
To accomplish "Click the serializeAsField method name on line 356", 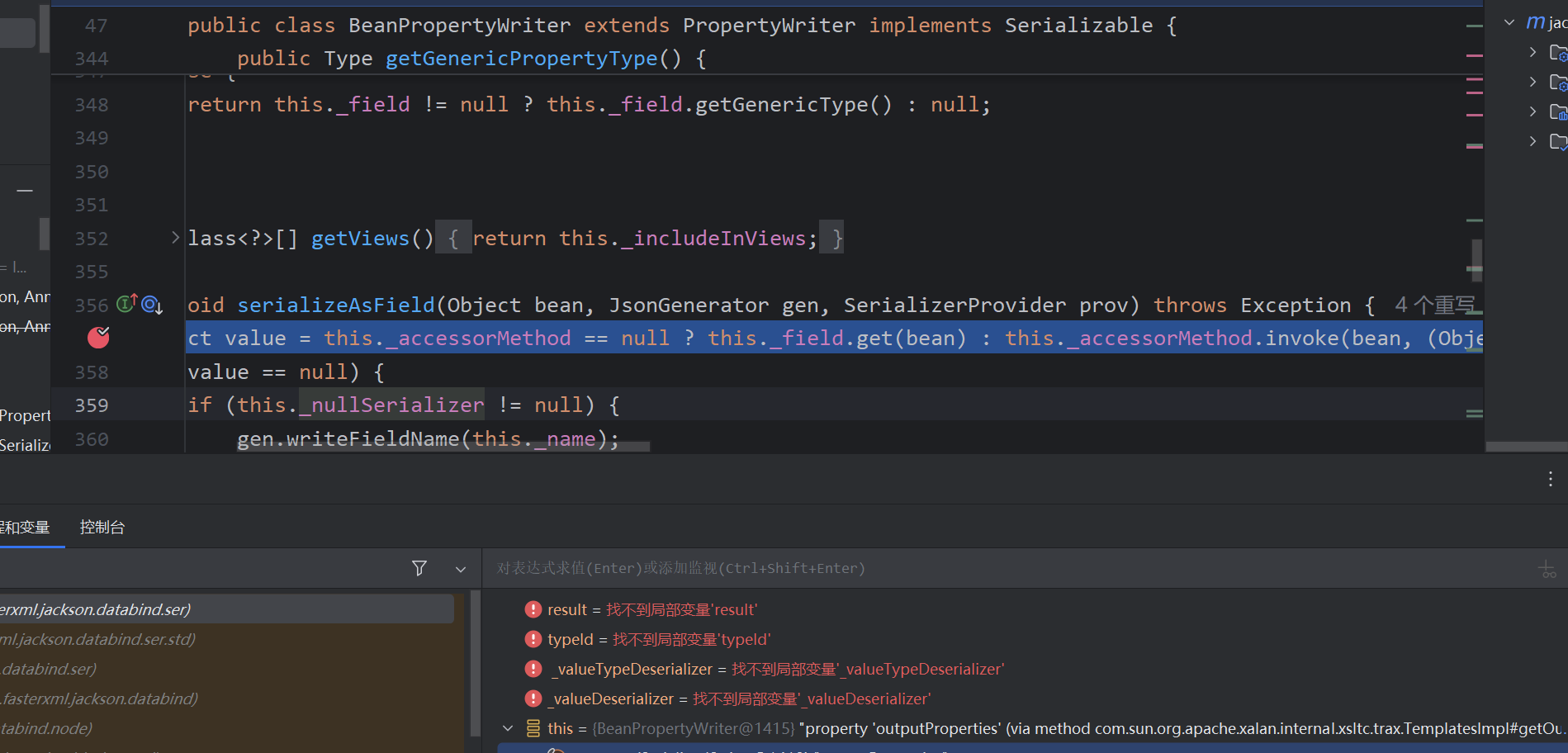I will tap(336, 305).
